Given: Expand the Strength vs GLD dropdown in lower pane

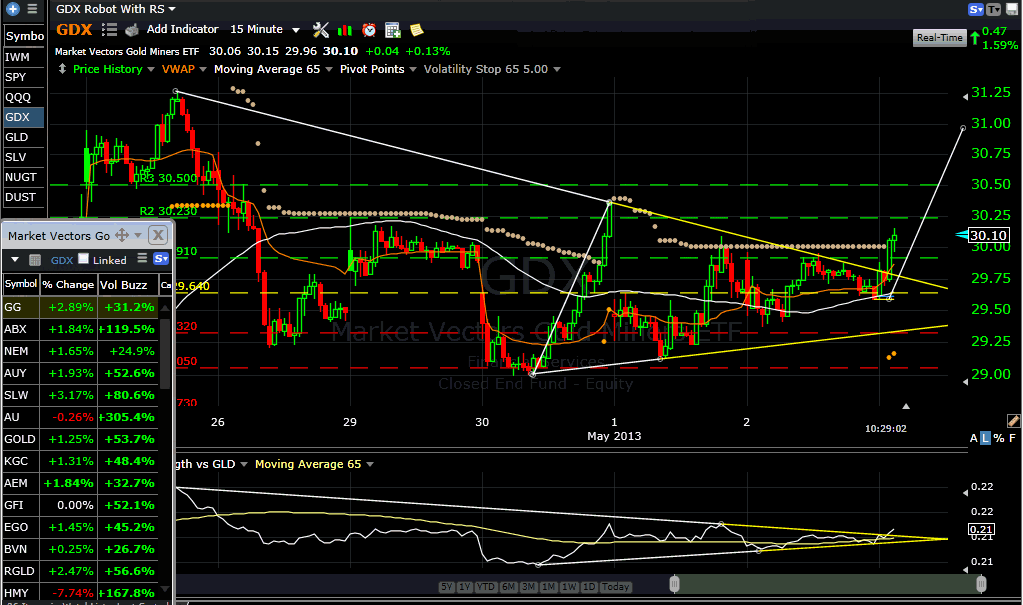Looking at the screenshot, I should [244, 464].
